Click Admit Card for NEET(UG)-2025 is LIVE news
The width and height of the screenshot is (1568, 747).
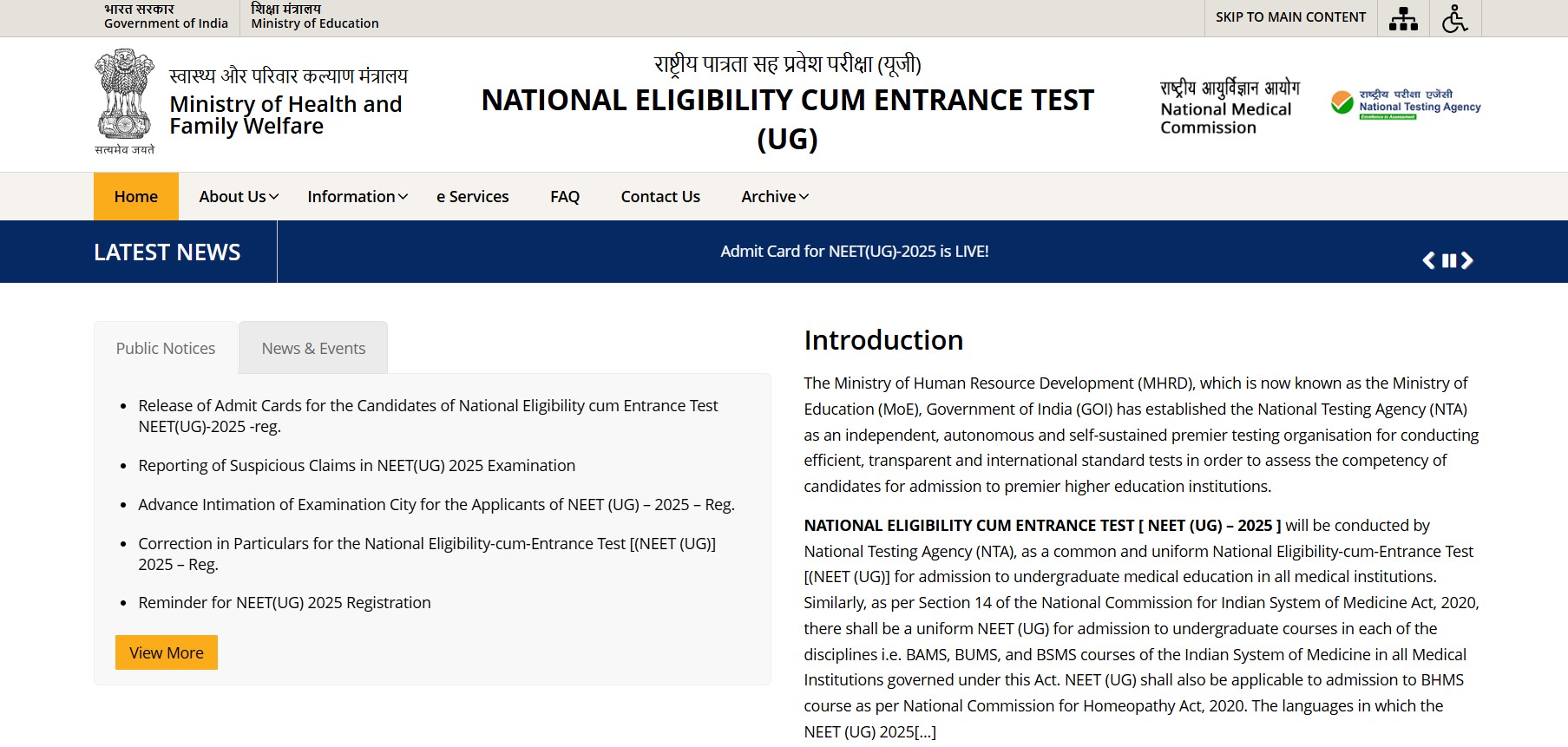coord(855,251)
